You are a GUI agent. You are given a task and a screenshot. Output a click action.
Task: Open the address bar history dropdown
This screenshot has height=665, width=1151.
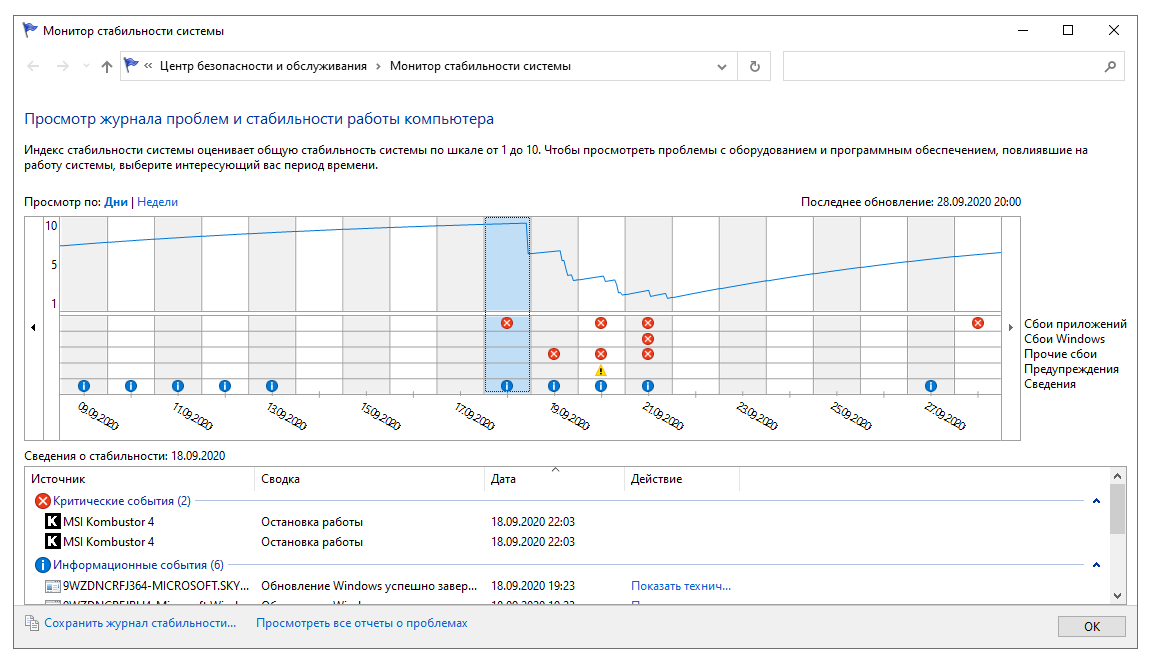coord(722,67)
